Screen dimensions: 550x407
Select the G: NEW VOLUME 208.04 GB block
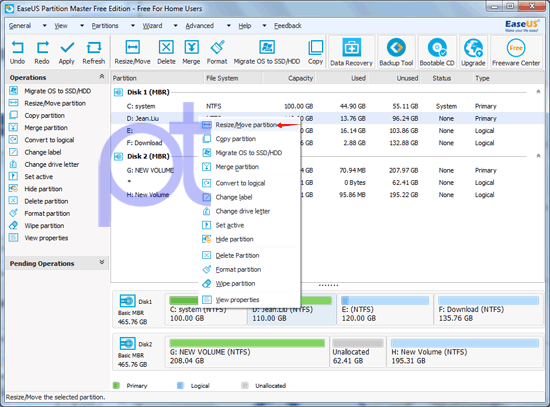click(x=247, y=352)
